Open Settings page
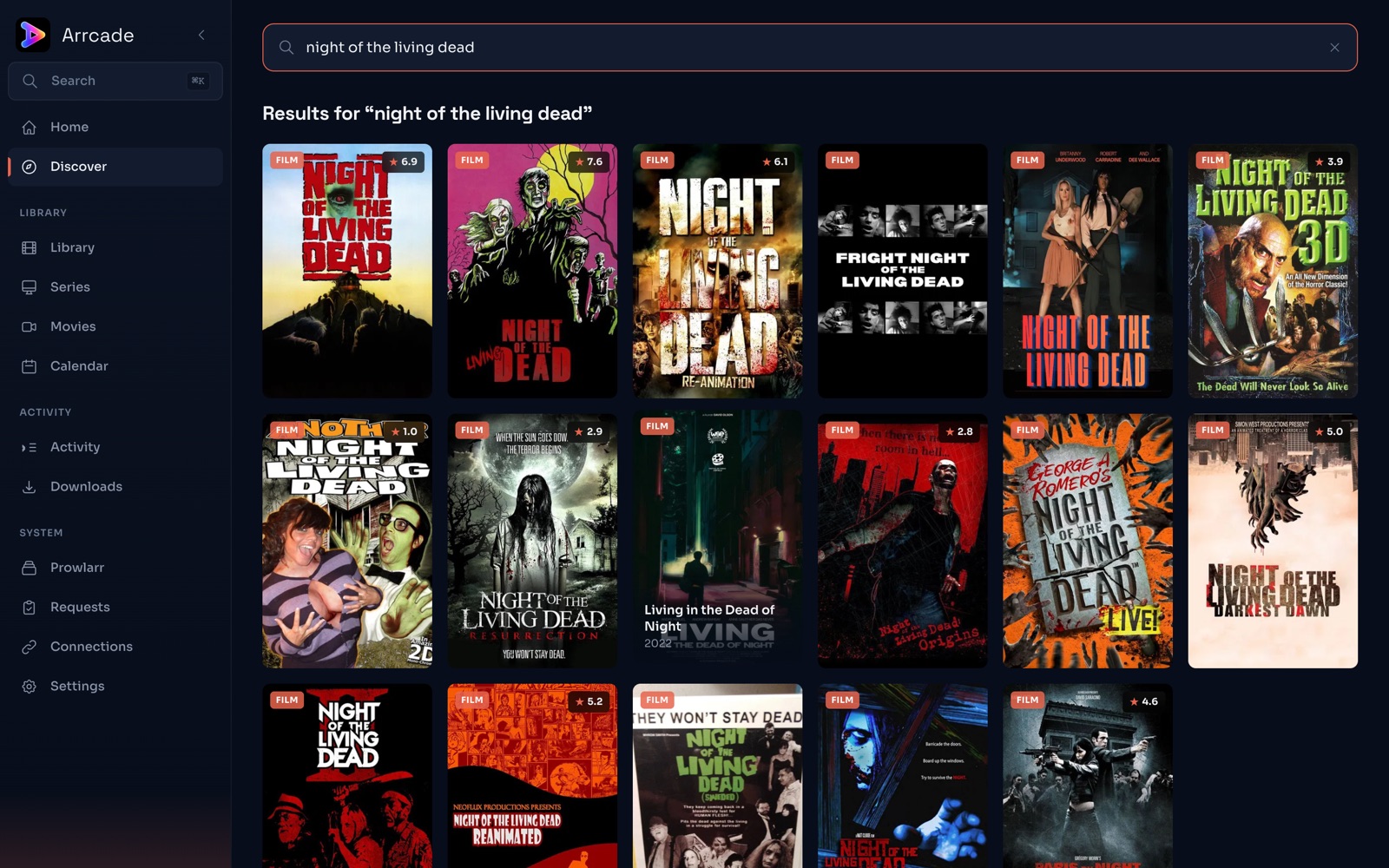 (115, 686)
